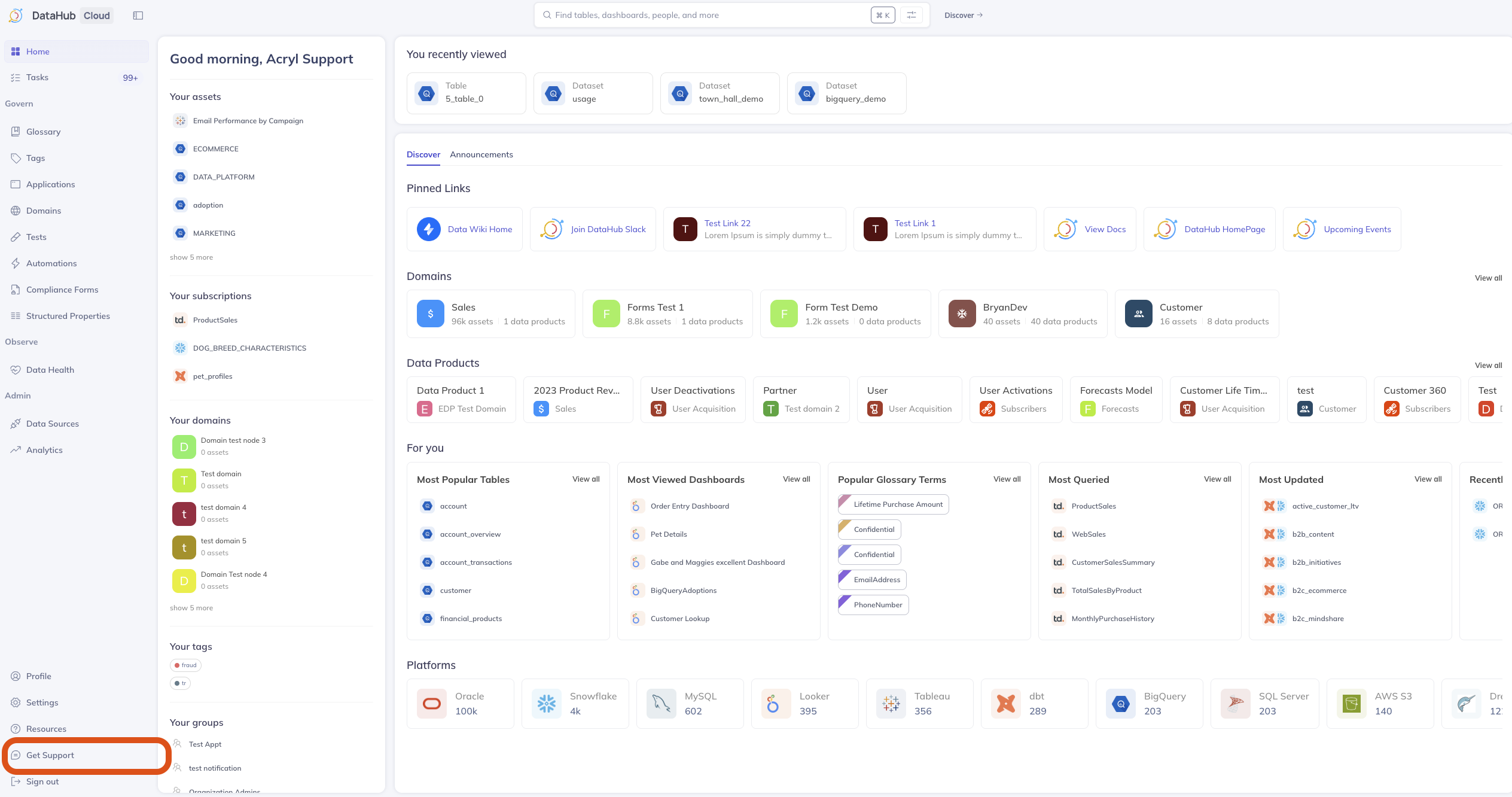Select the fraud tag chip
This screenshot has height=797, width=1512.
[x=185, y=665]
